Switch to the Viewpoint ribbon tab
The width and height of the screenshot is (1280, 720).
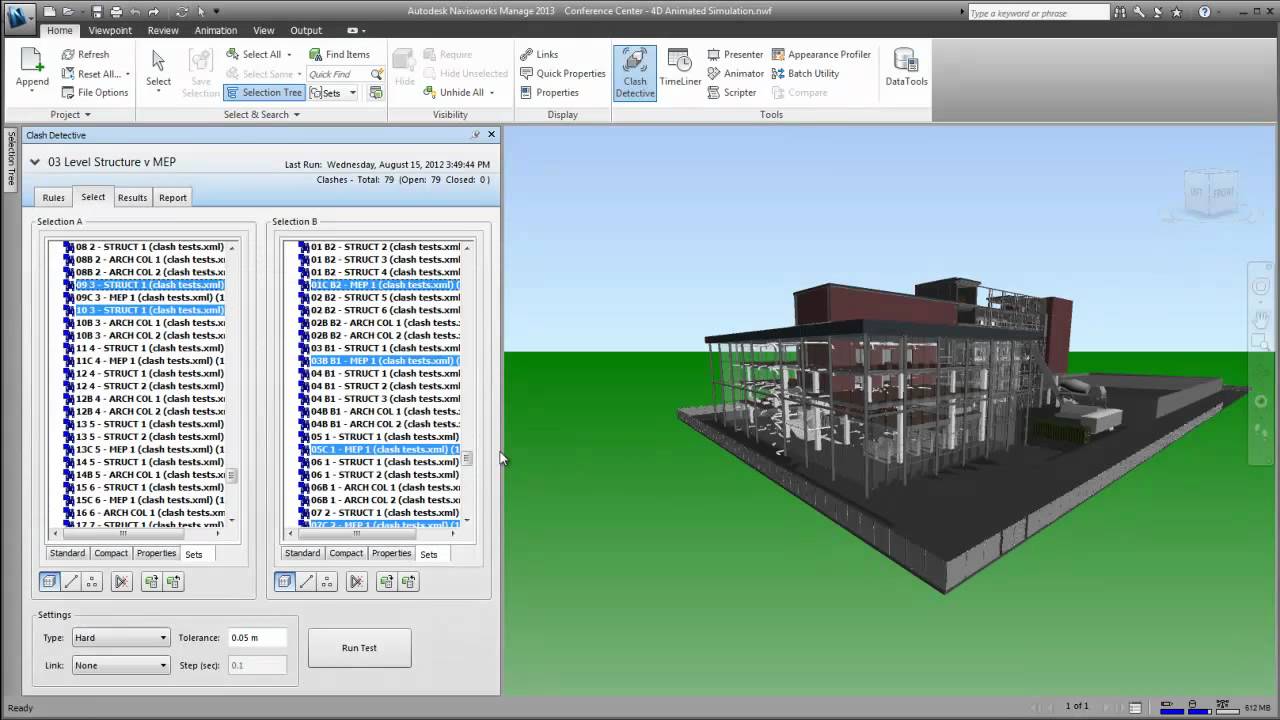(x=110, y=30)
